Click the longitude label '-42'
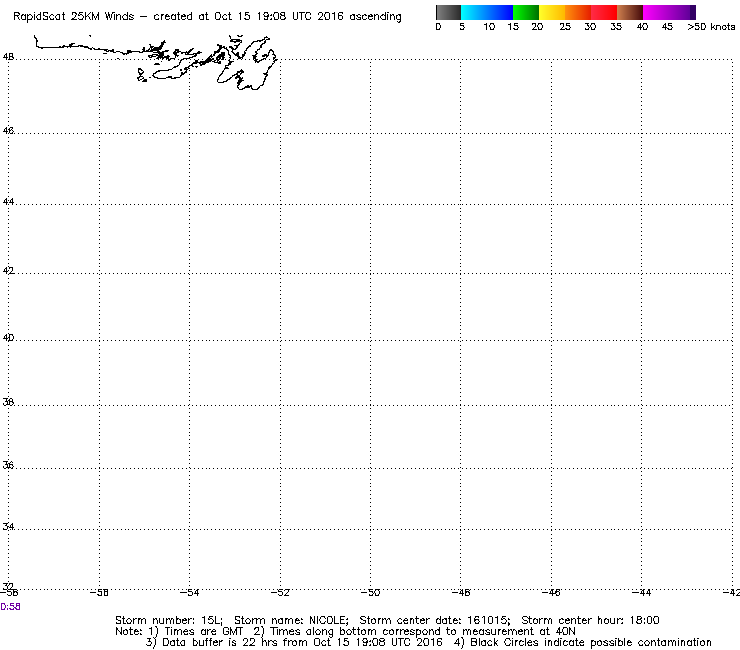The height and width of the screenshot is (650, 740). (731, 593)
